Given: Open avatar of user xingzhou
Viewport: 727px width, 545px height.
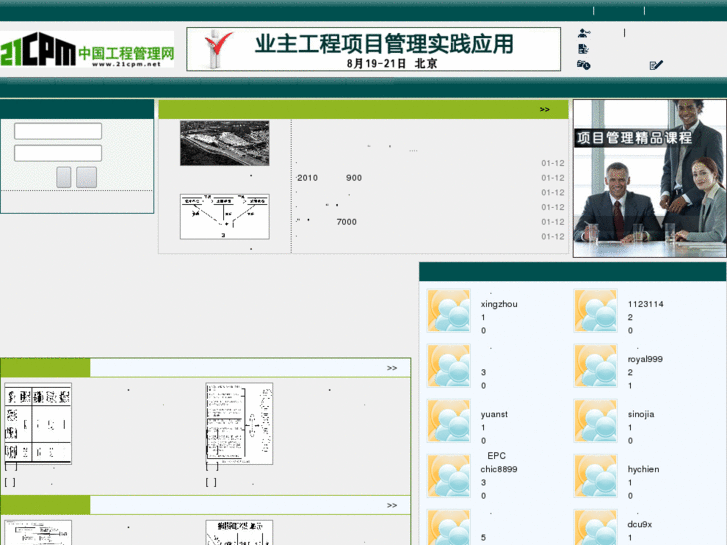Looking at the screenshot, I should [448, 311].
